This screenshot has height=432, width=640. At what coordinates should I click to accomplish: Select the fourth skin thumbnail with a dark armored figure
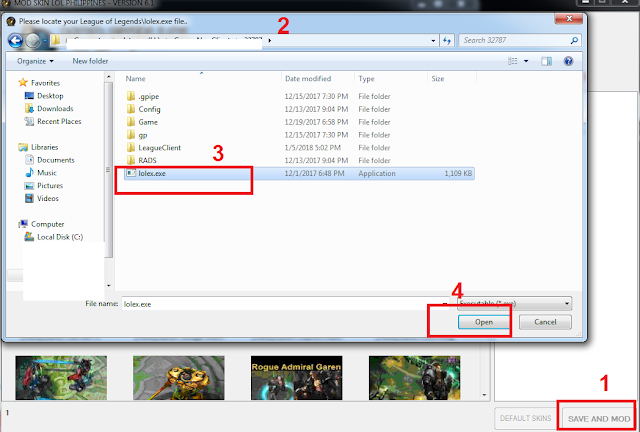[414, 378]
